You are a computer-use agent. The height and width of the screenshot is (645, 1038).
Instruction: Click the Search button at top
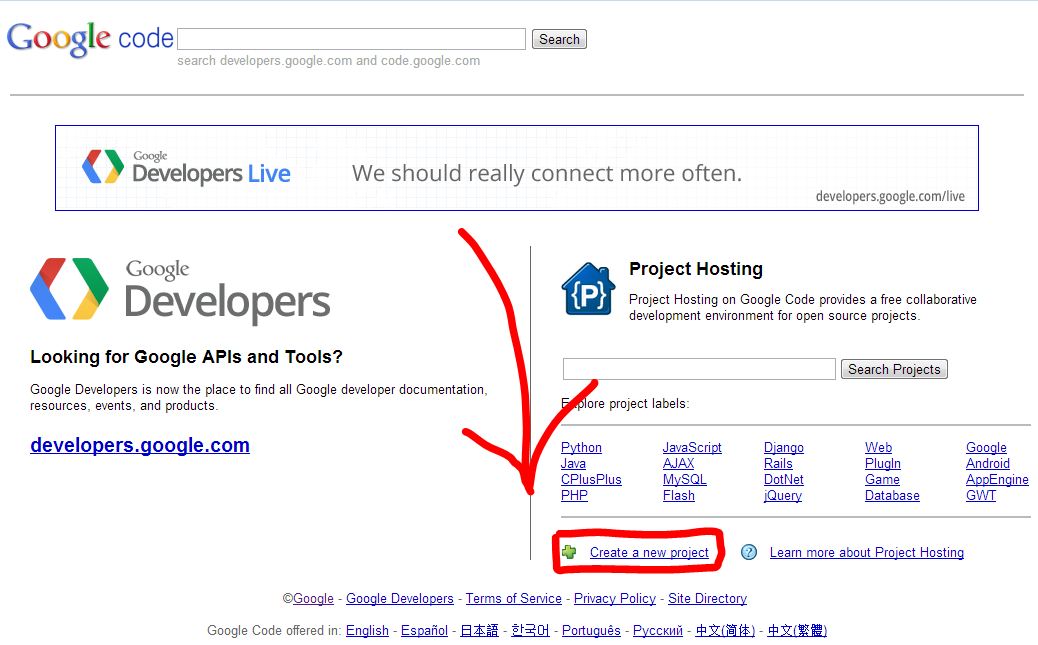coord(559,39)
